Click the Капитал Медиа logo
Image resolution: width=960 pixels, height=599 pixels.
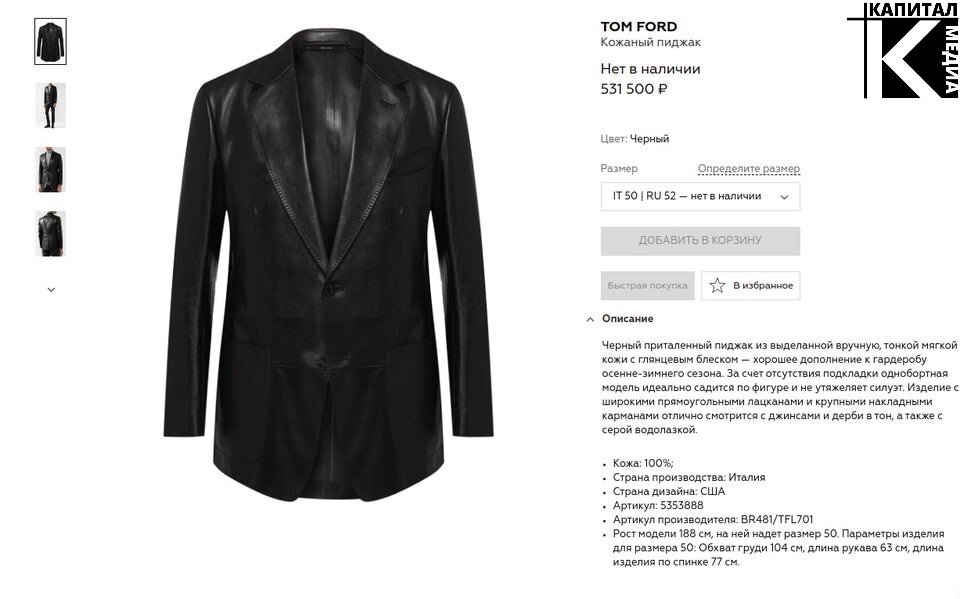point(902,50)
